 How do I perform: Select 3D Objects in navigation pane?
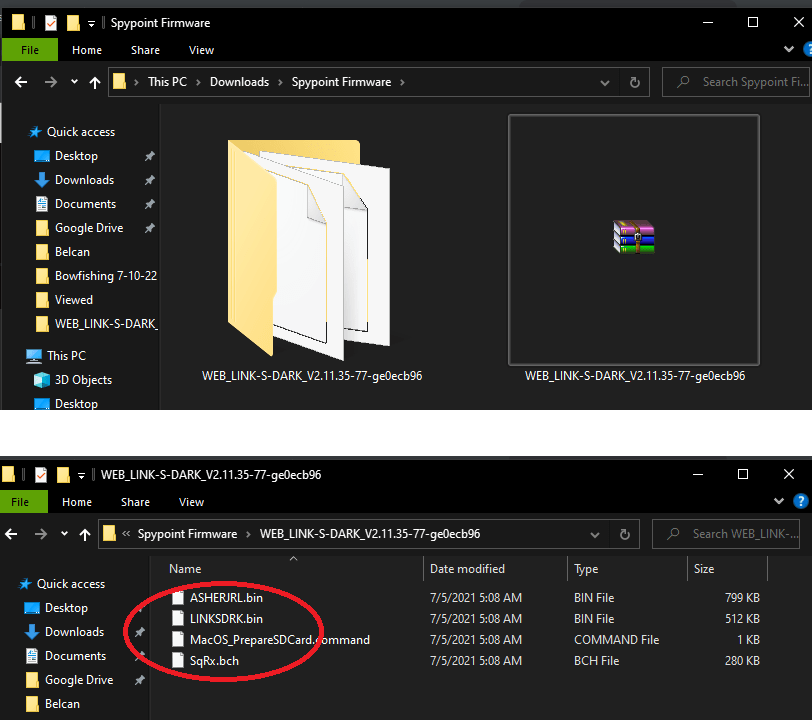[x=83, y=380]
